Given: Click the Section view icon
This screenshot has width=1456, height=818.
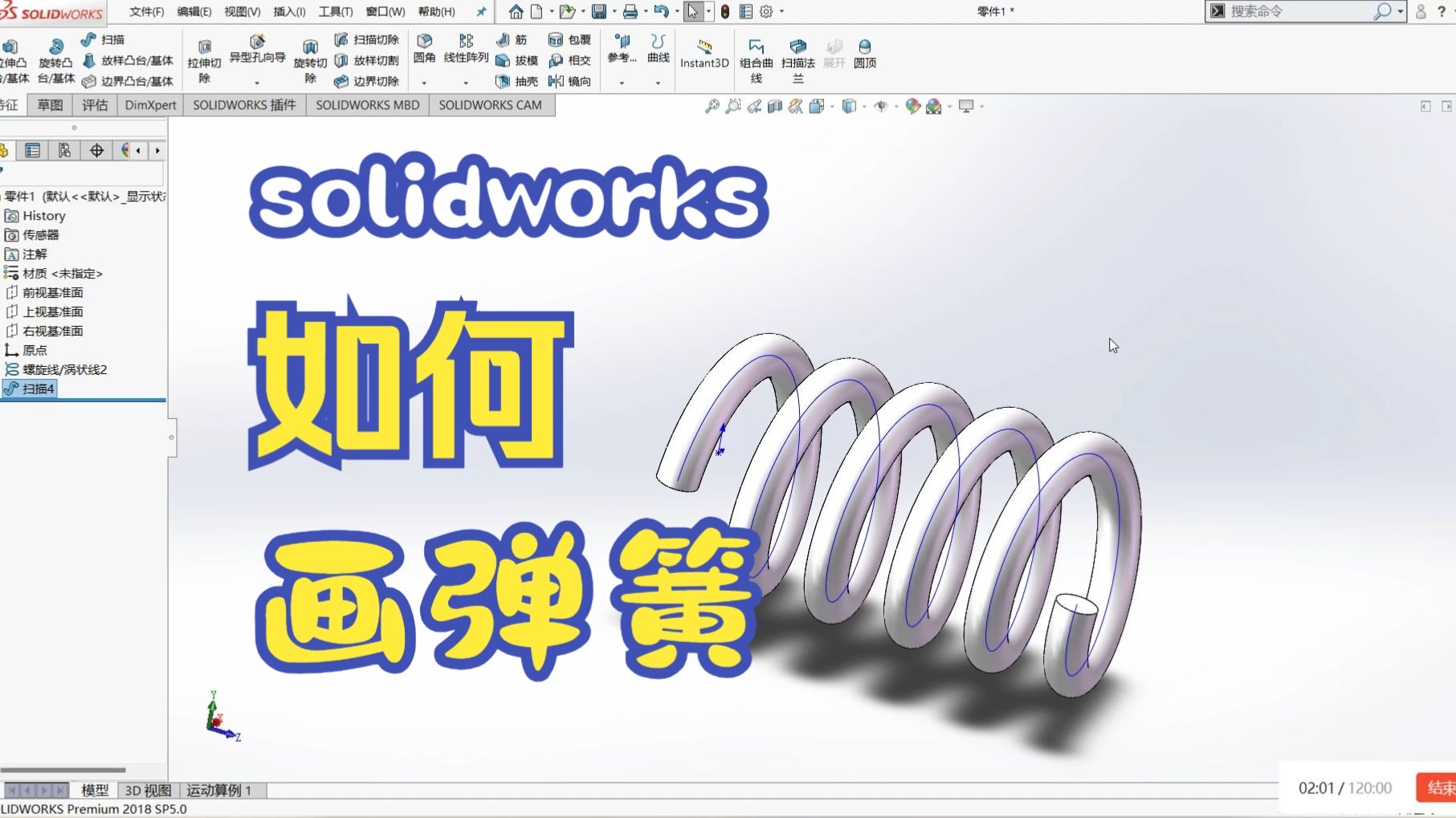Looking at the screenshot, I should click(774, 106).
